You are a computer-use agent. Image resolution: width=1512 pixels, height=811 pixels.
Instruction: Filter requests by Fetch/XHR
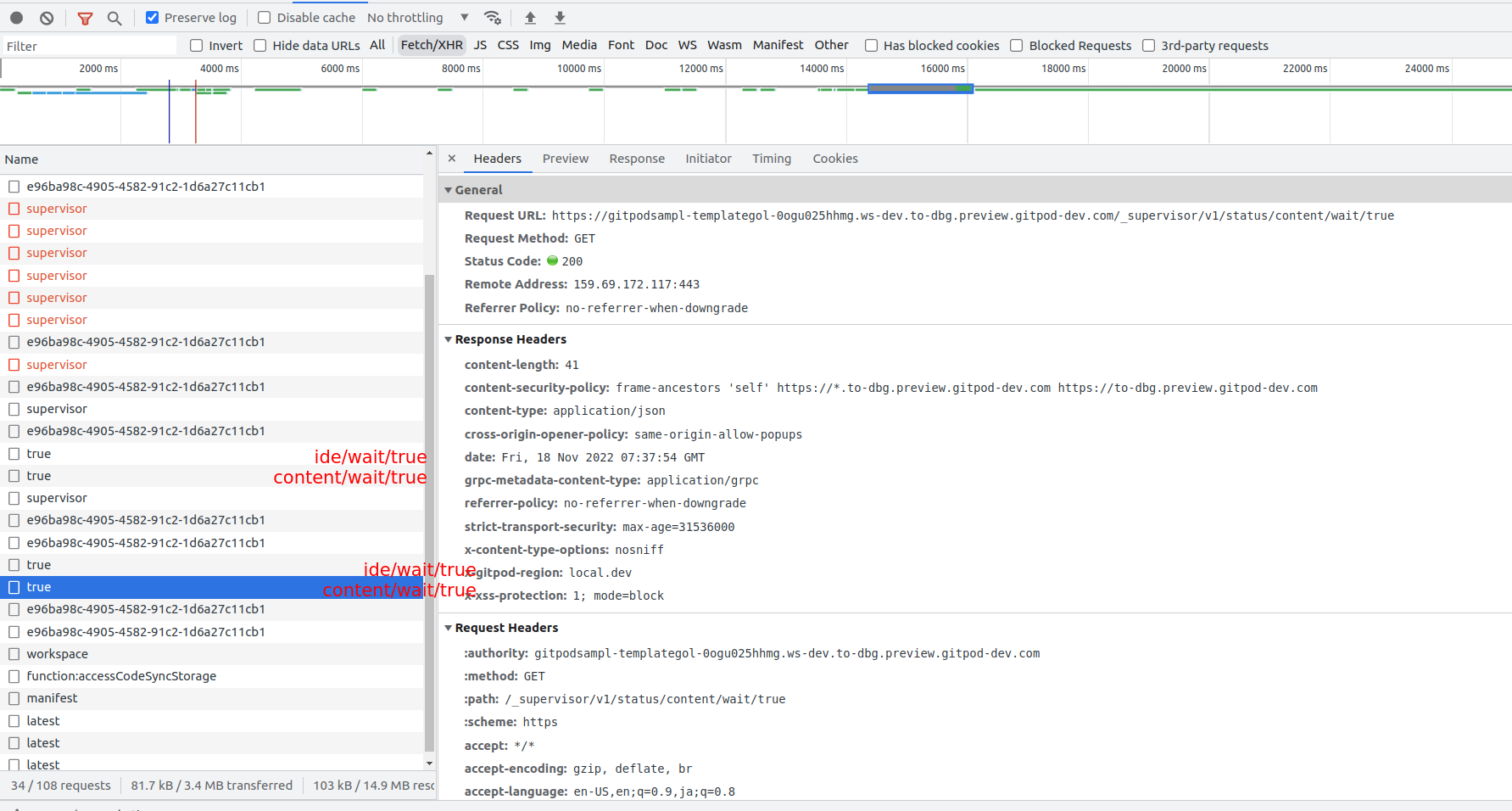tap(432, 45)
